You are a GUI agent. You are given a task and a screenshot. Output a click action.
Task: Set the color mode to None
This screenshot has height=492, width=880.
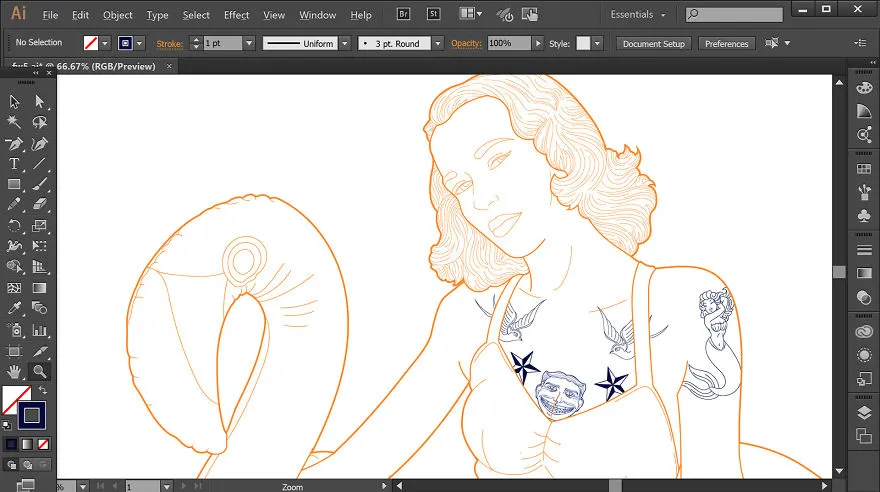tap(43, 444)
